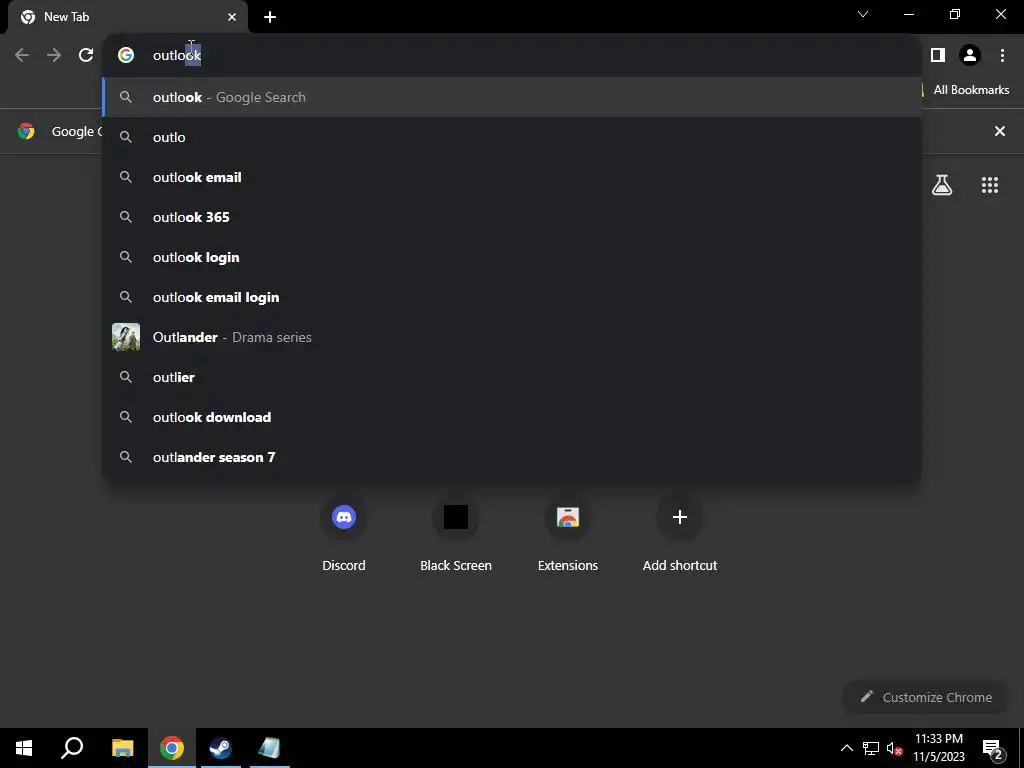The height and width of the screenshot is (768, 1024).
Task: Open the notification center icon
Action: [x=993, y=748]
